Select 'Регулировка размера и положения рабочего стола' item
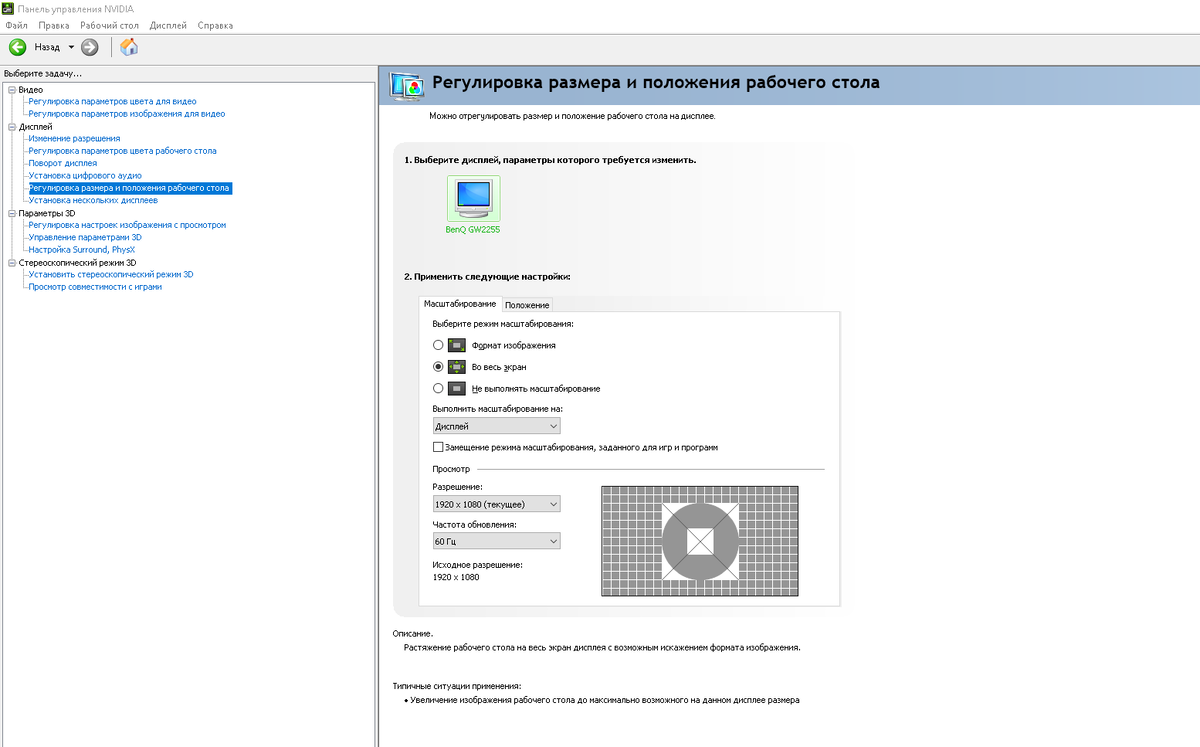 click(x=130, y=188)
